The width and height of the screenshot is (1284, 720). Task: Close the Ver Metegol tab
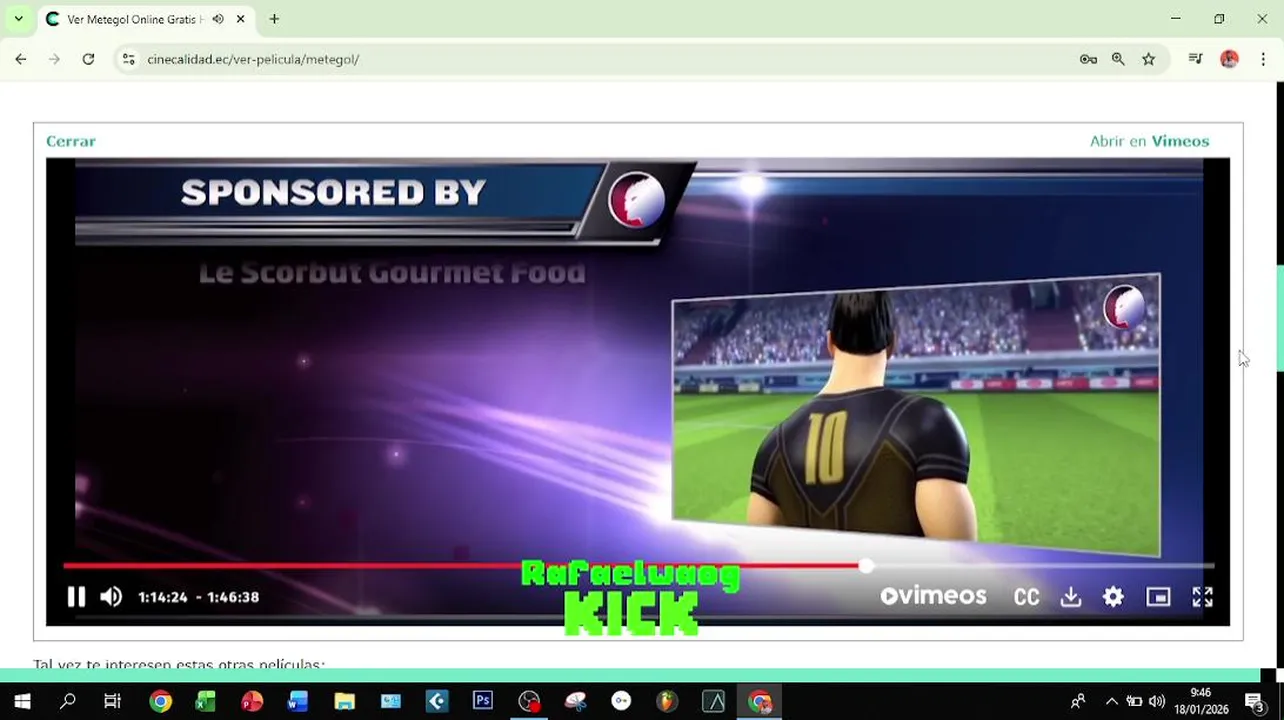[x=241, y=19]
